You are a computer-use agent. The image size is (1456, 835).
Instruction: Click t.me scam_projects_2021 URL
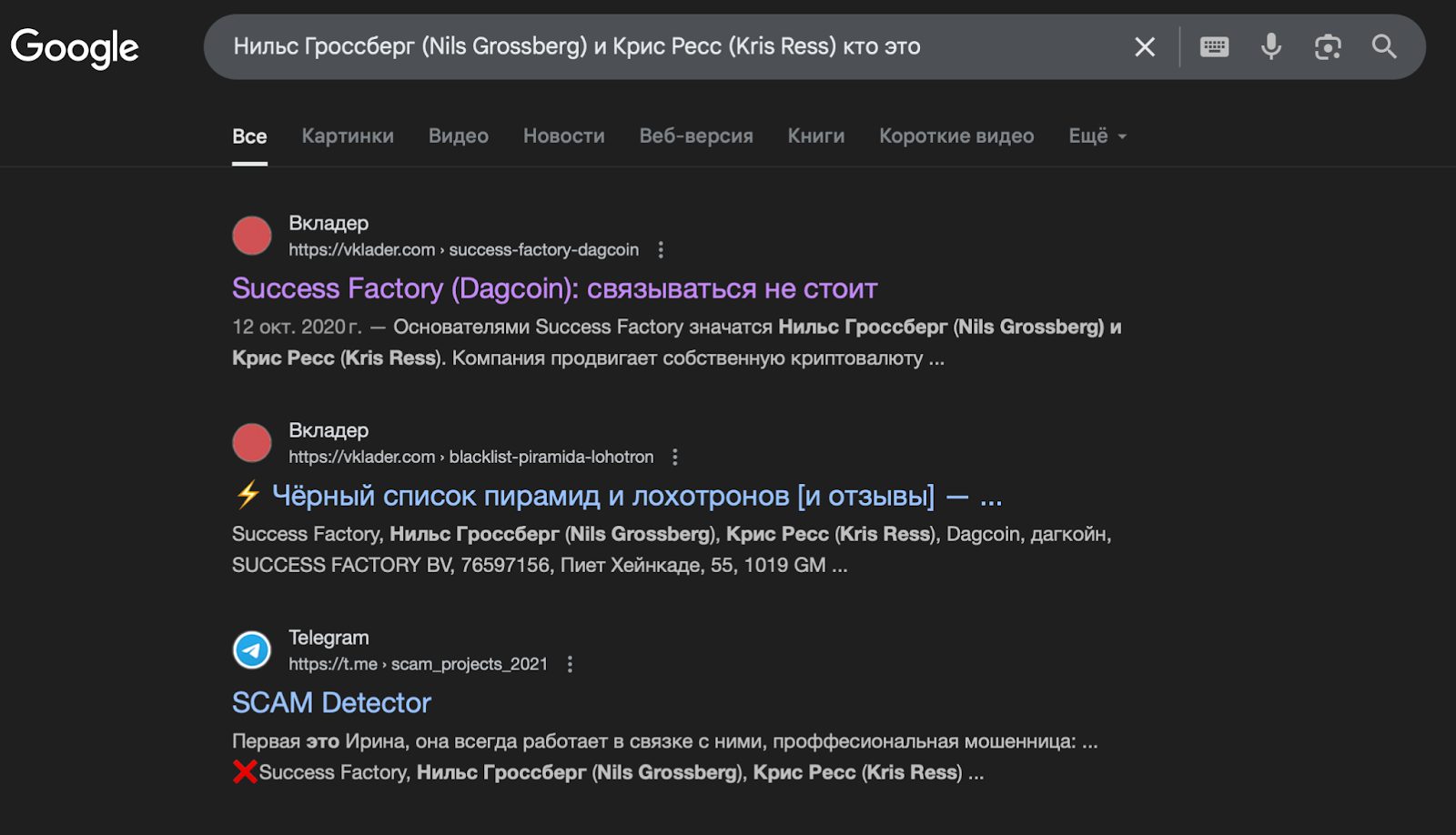coord(418,664)
